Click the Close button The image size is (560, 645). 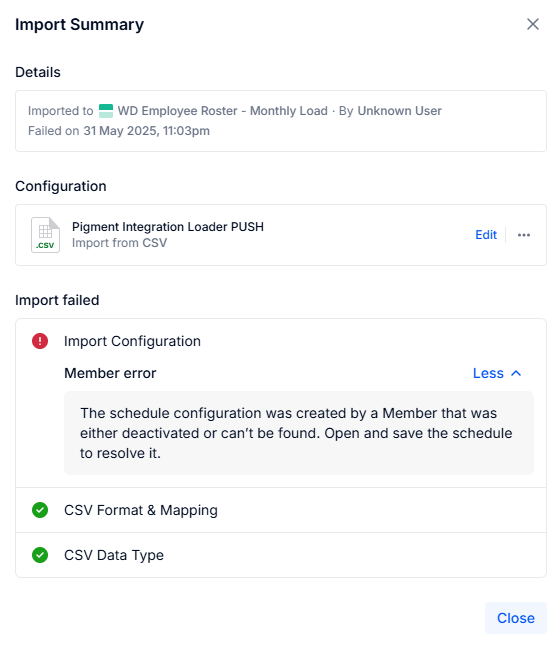click(516, 618)
